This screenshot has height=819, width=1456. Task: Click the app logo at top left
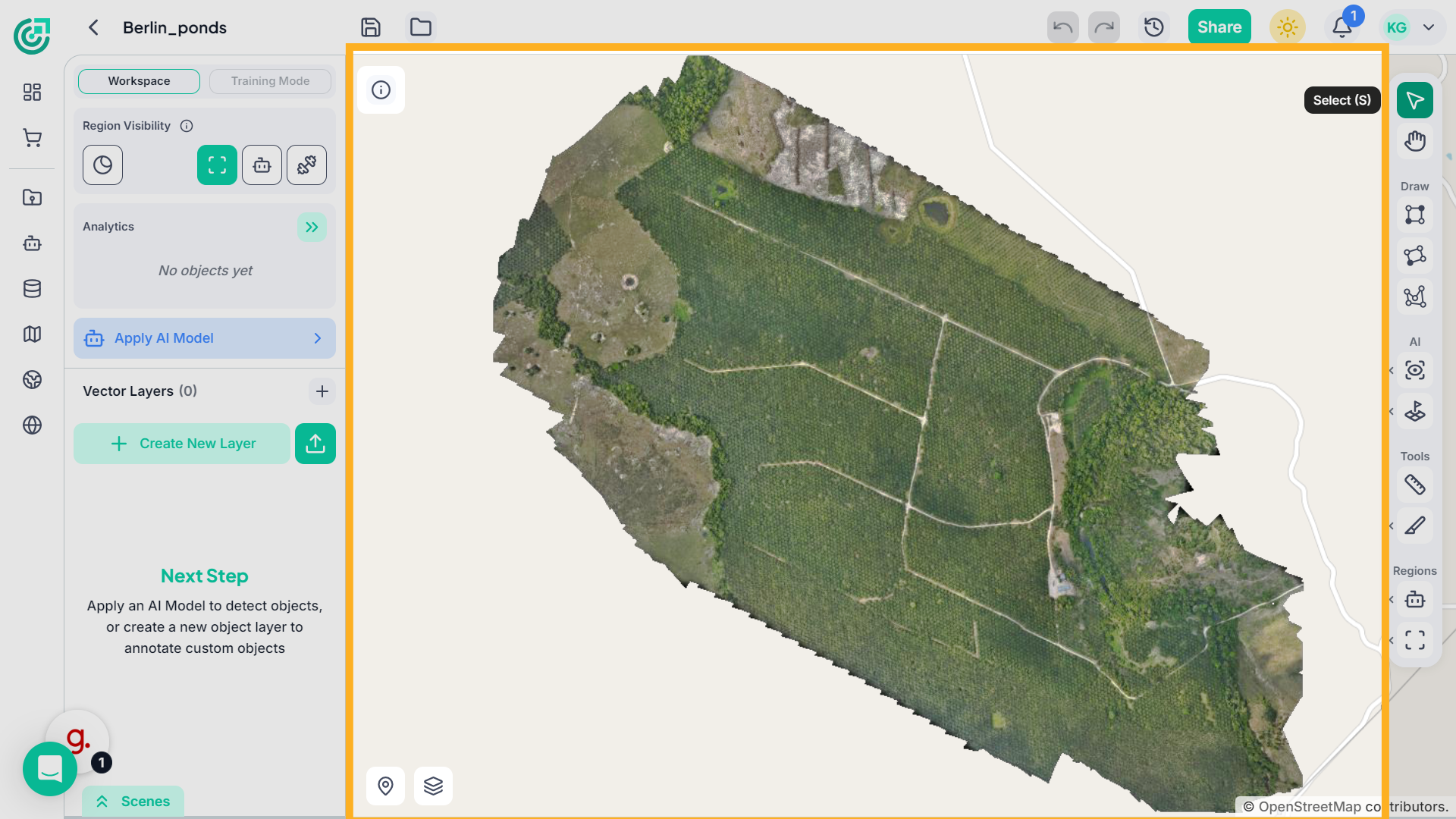(32, 36)
